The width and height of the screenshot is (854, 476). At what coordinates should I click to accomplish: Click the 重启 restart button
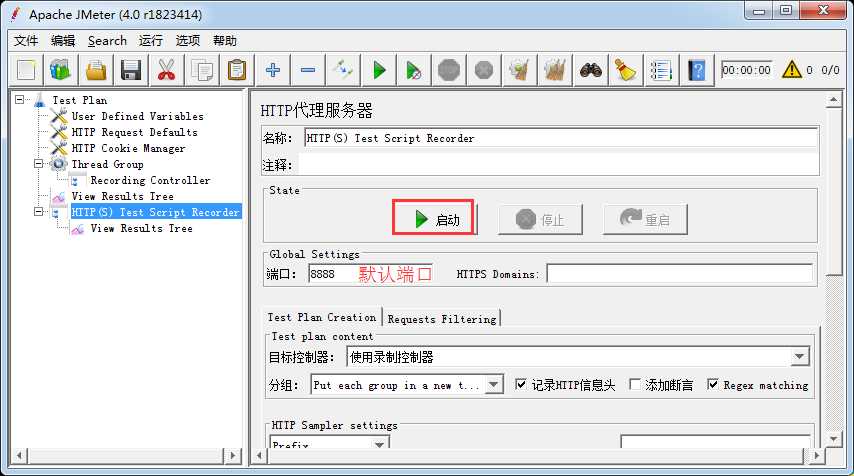(x=645, y=219)
